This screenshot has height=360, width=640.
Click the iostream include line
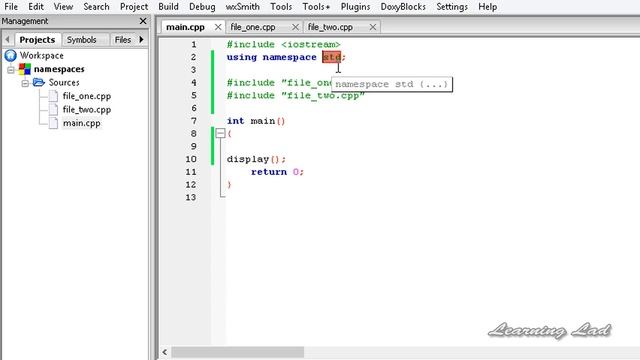click(283, 44)
